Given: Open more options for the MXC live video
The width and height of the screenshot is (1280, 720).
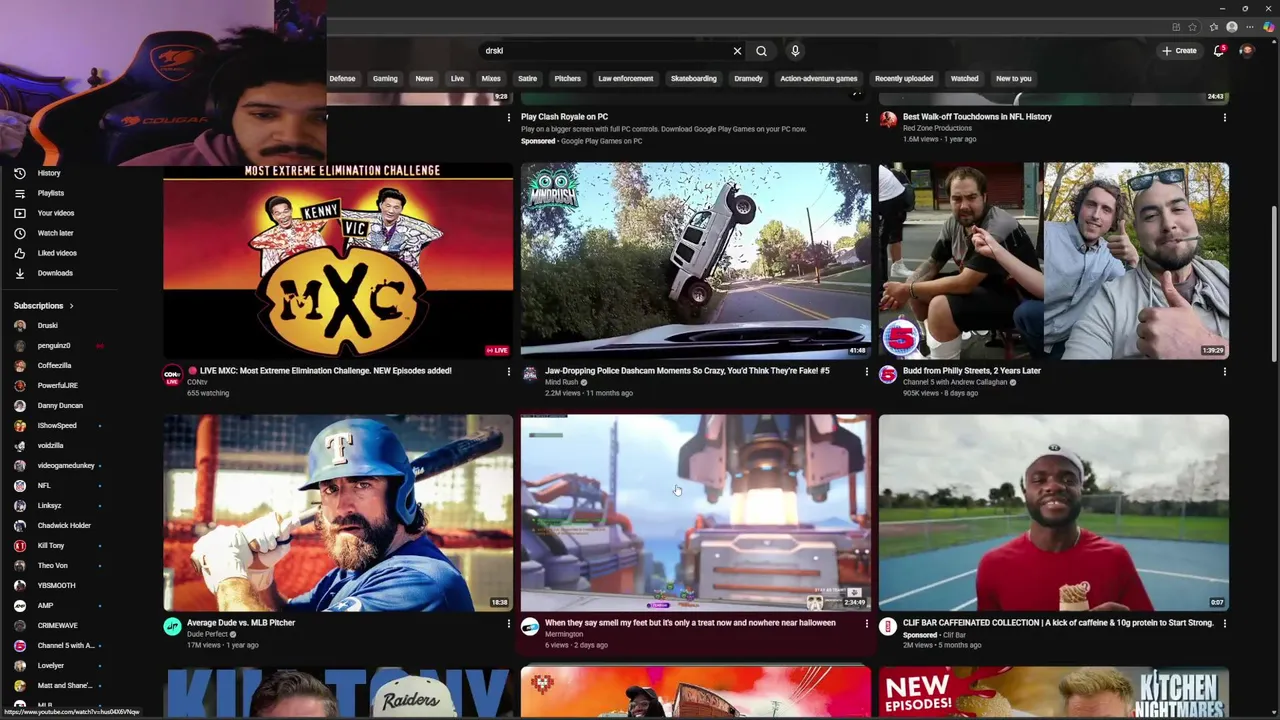Looking at the screenshot, I should 508,371.
